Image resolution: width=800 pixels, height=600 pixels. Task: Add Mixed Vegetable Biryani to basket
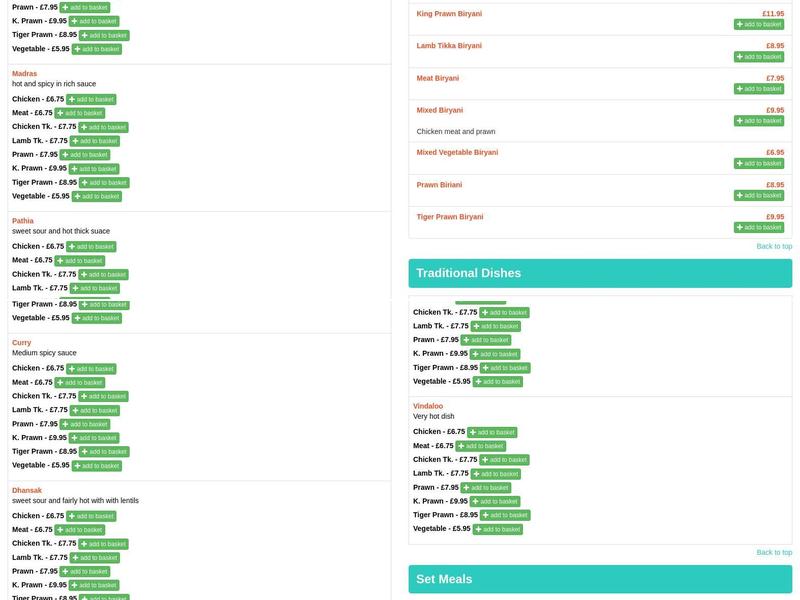click(x=758, y=163)
